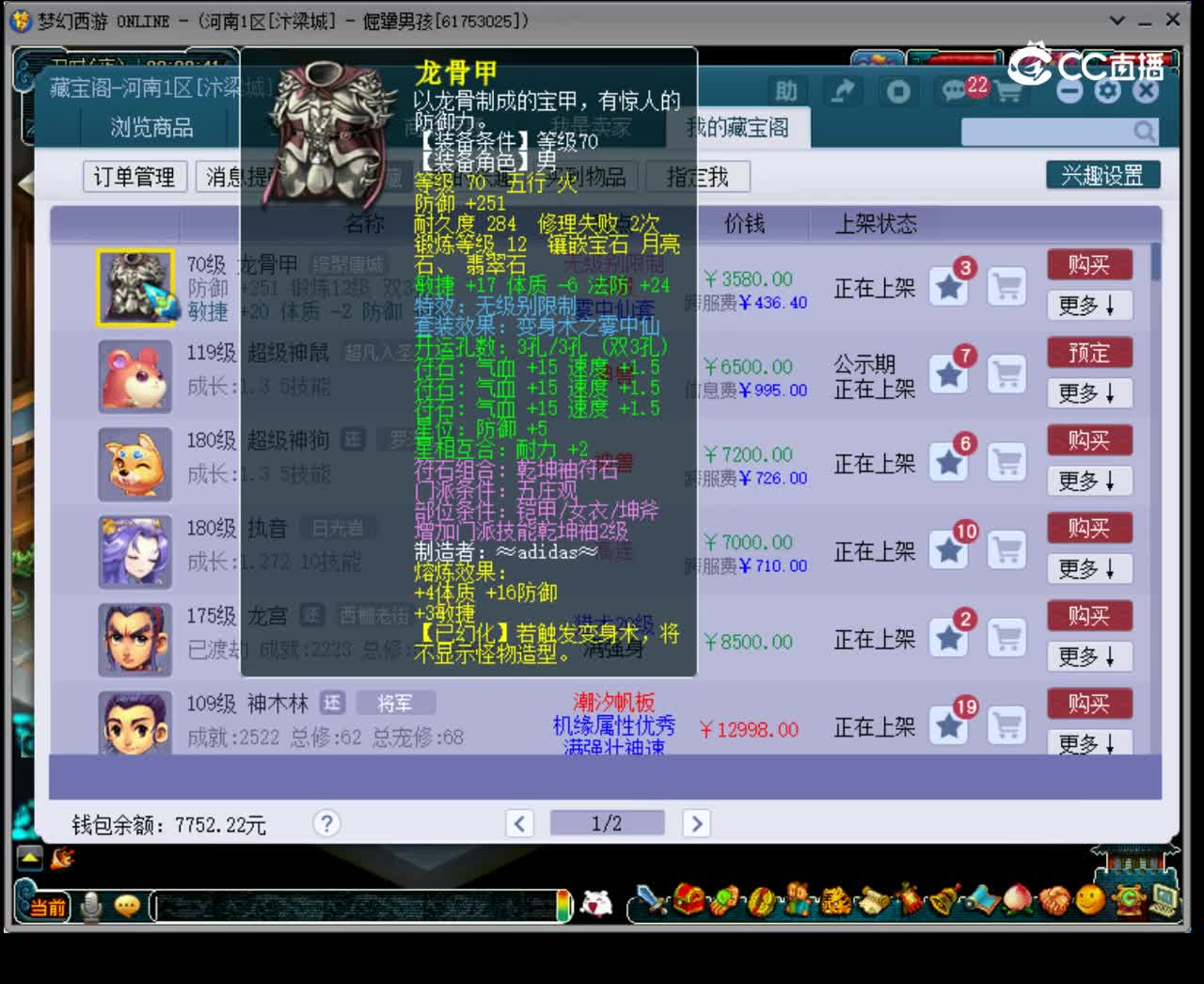
Task: Click the speech bubble icon beside microphone
Action: [127, 906]
